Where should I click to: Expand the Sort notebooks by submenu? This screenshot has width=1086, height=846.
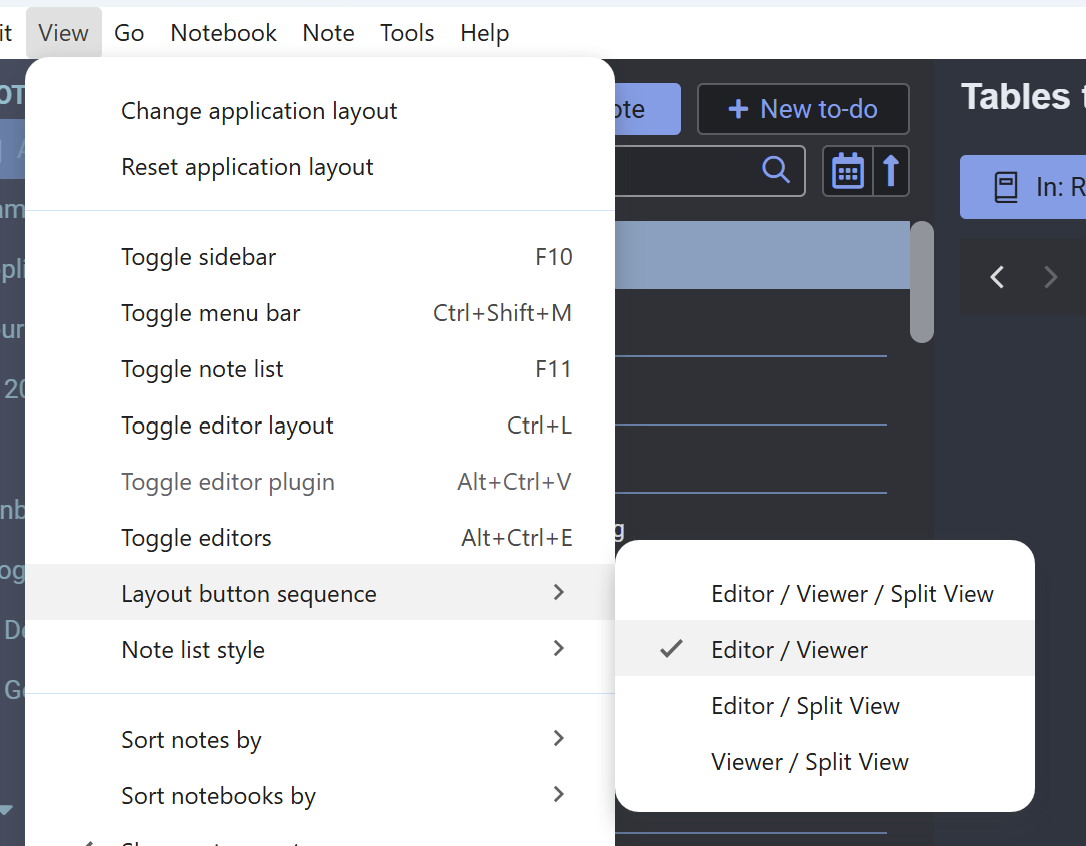[x=218, y=796]
